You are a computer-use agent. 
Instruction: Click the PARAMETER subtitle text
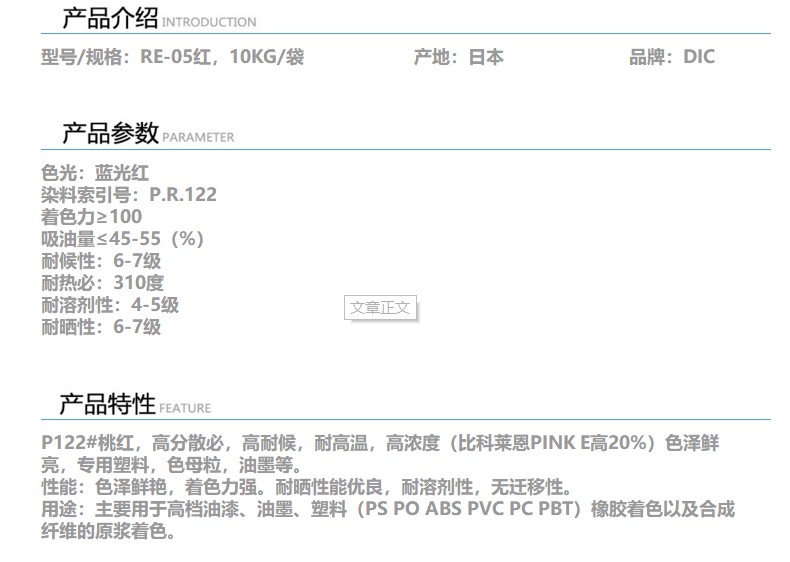pos(198,137)
